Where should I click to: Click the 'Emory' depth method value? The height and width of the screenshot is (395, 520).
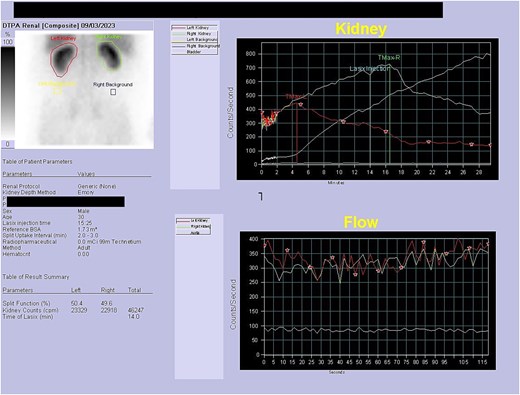86,192
